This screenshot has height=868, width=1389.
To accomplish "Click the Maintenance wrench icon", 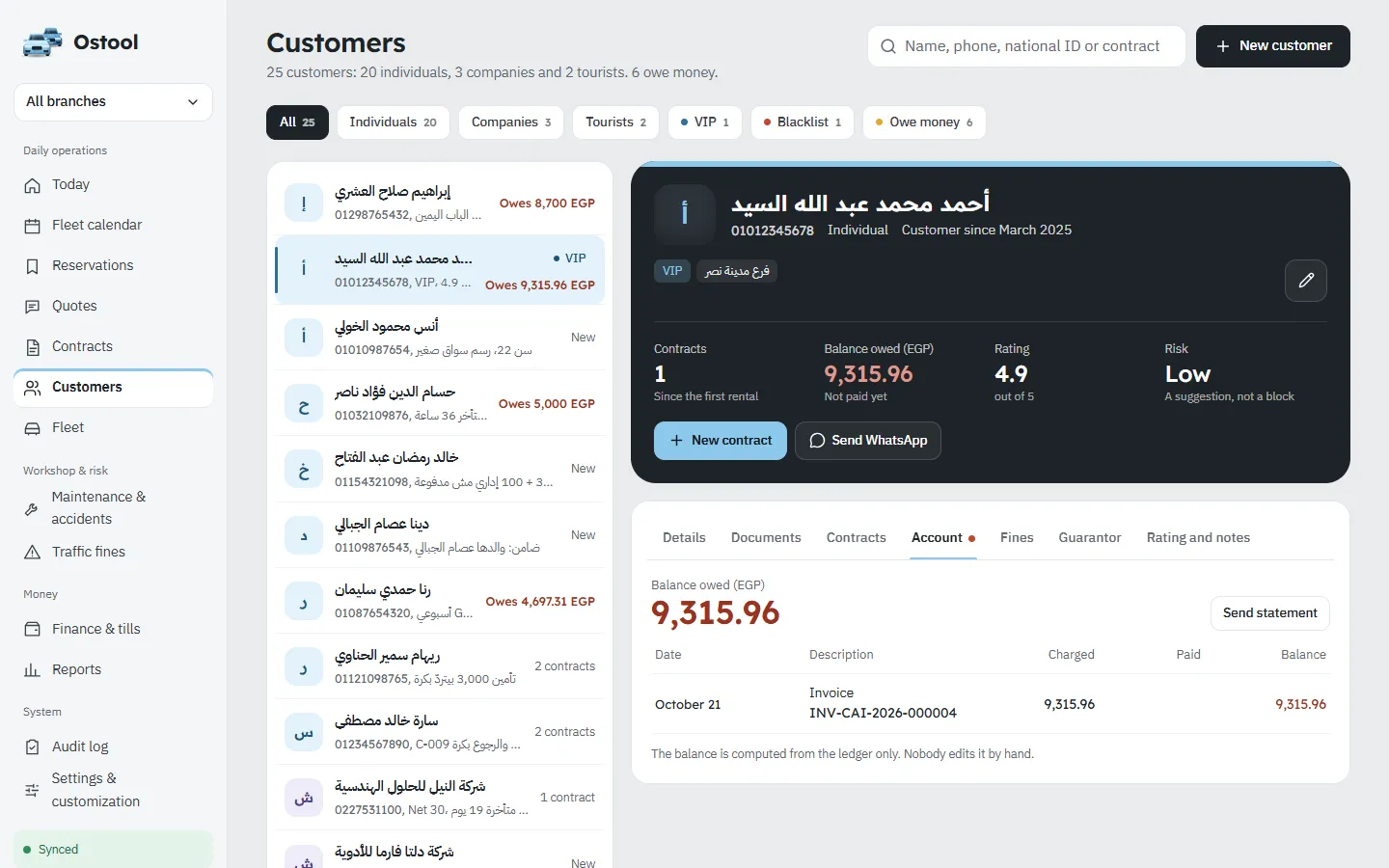I will pos(32,508).
